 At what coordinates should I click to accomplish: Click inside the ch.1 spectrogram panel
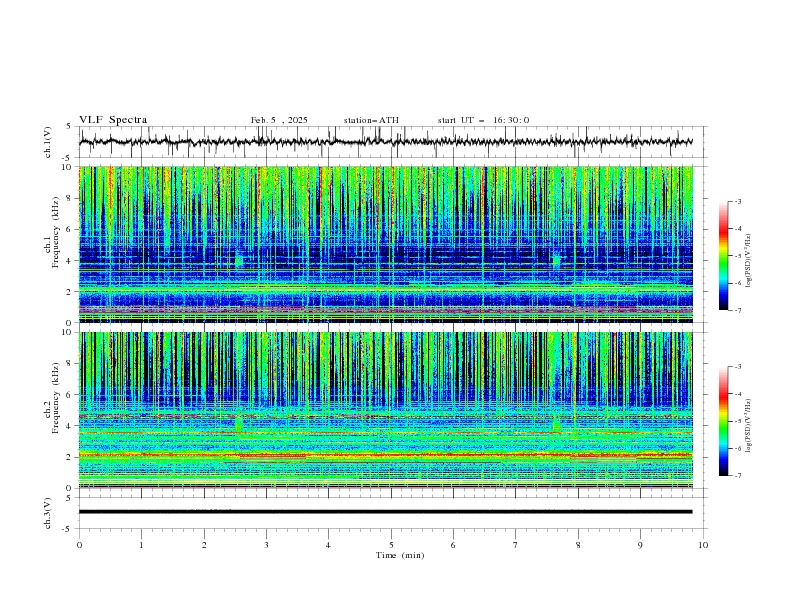(x=385, y=244)
